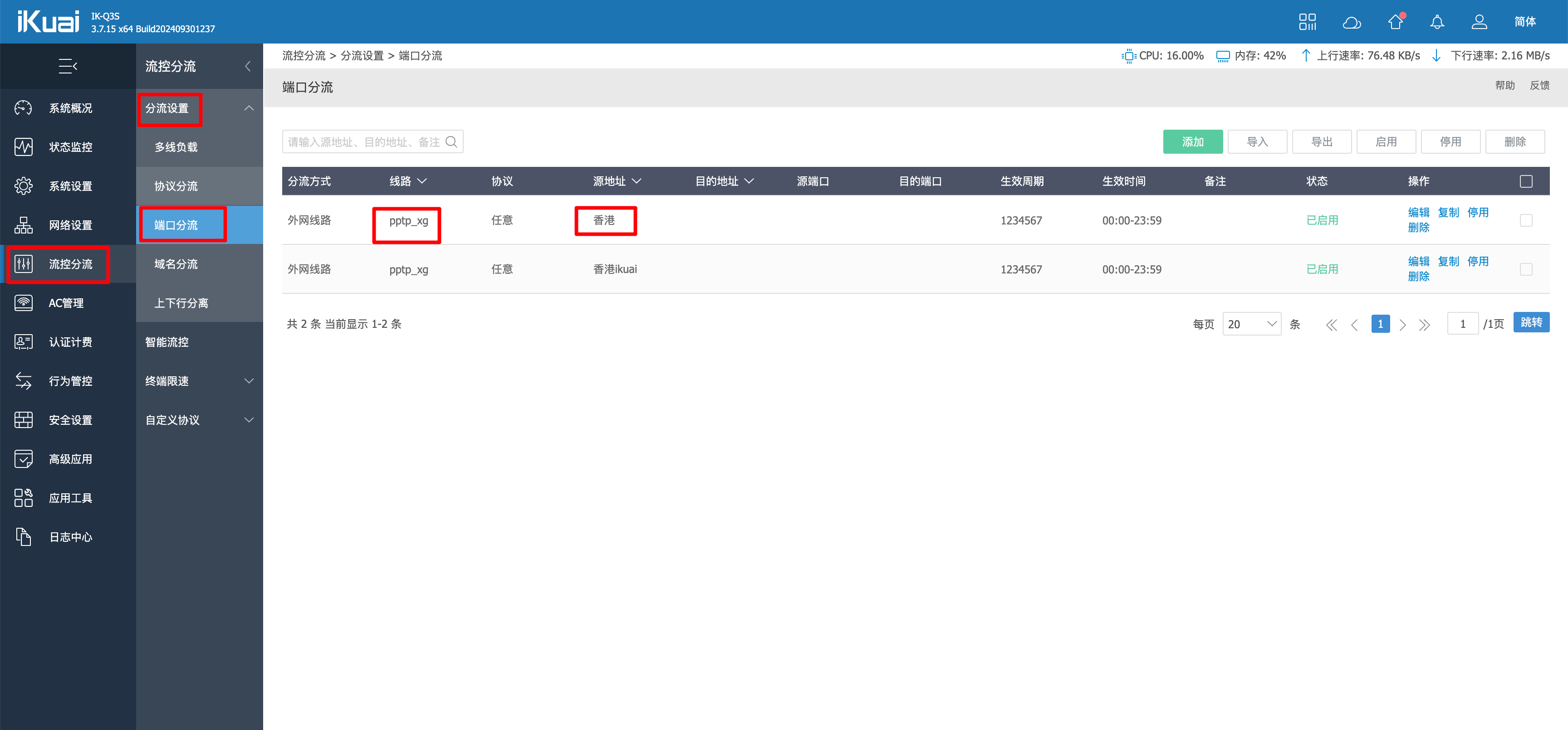Check the box for the 香港 row
Viewport: 1568px width, 730px height.
[x=1525, y=220]
